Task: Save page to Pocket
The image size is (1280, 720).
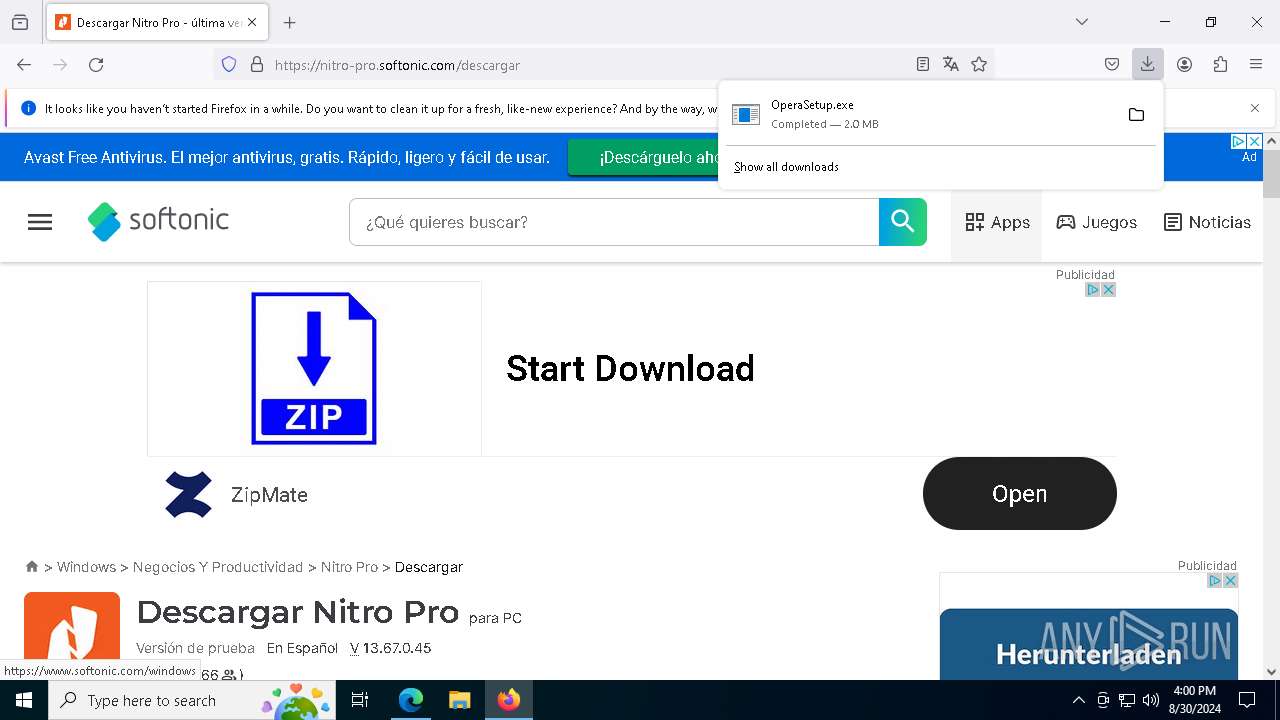Action: click(1112, 64)
